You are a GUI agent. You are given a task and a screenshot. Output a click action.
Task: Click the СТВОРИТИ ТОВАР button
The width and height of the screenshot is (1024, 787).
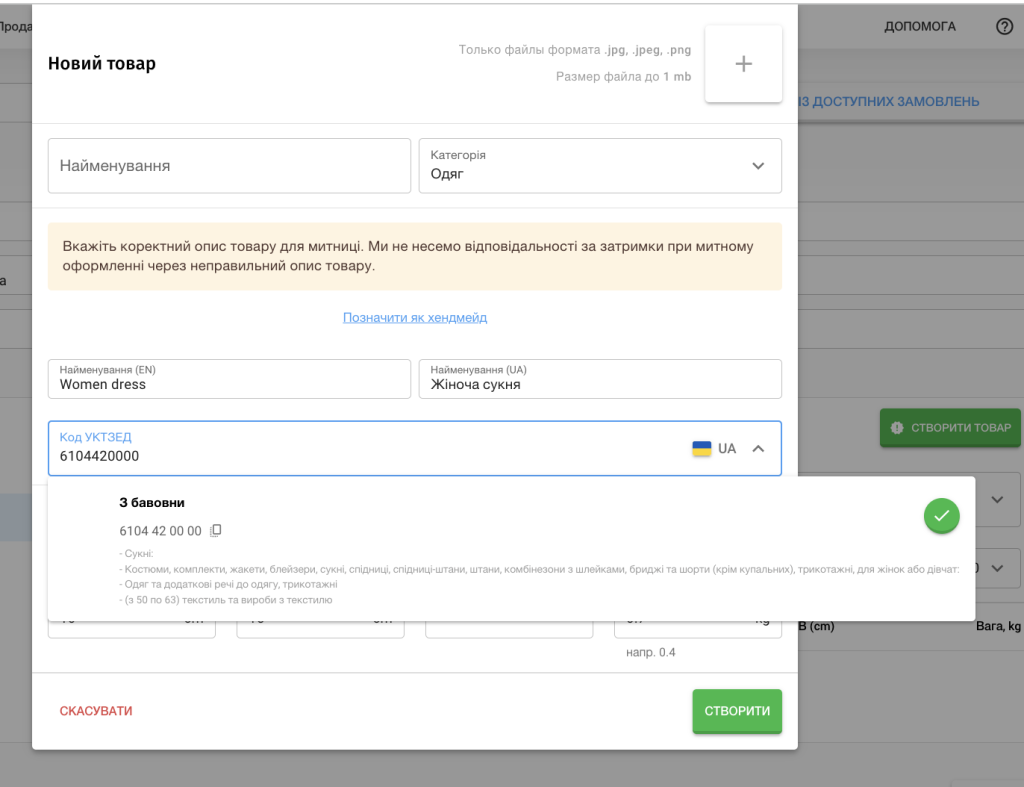click(x=950, y=428)
